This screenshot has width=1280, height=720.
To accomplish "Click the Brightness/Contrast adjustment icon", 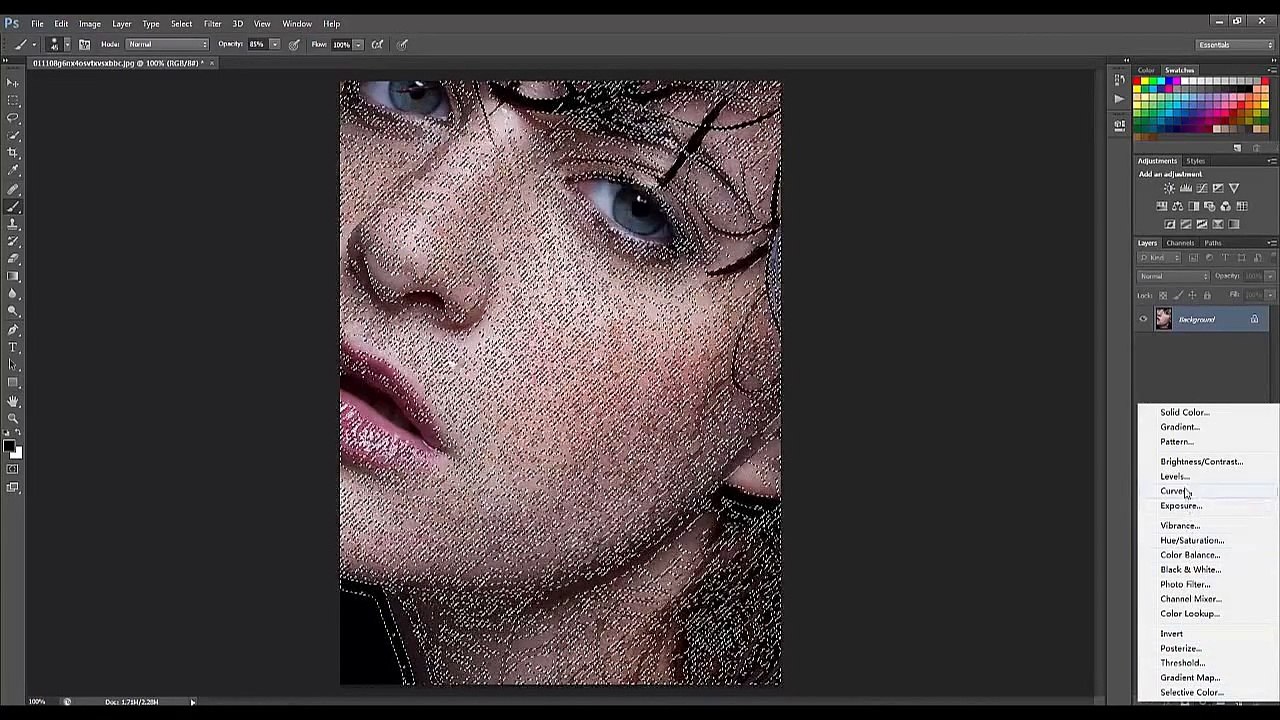I will (1169, 188).
